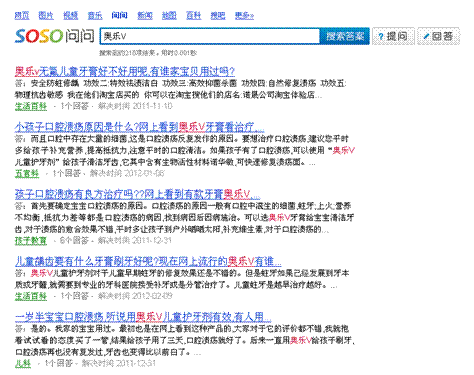Open result 儿童龋齿要有什么牙膏刷牙好呢

pyautogui.click(x=148, y=261)
